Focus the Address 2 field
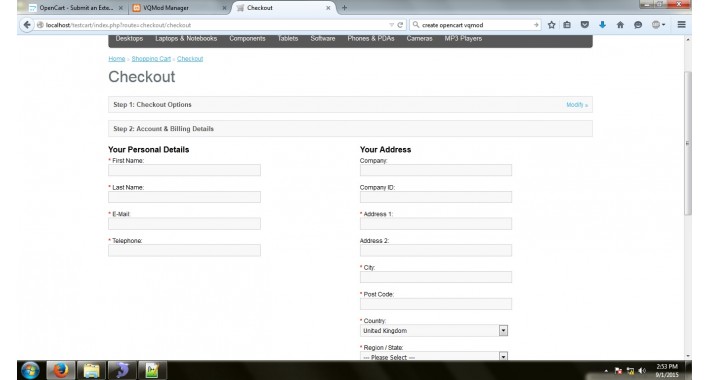Viewport: 710px width, 380px height. (436, 250)
